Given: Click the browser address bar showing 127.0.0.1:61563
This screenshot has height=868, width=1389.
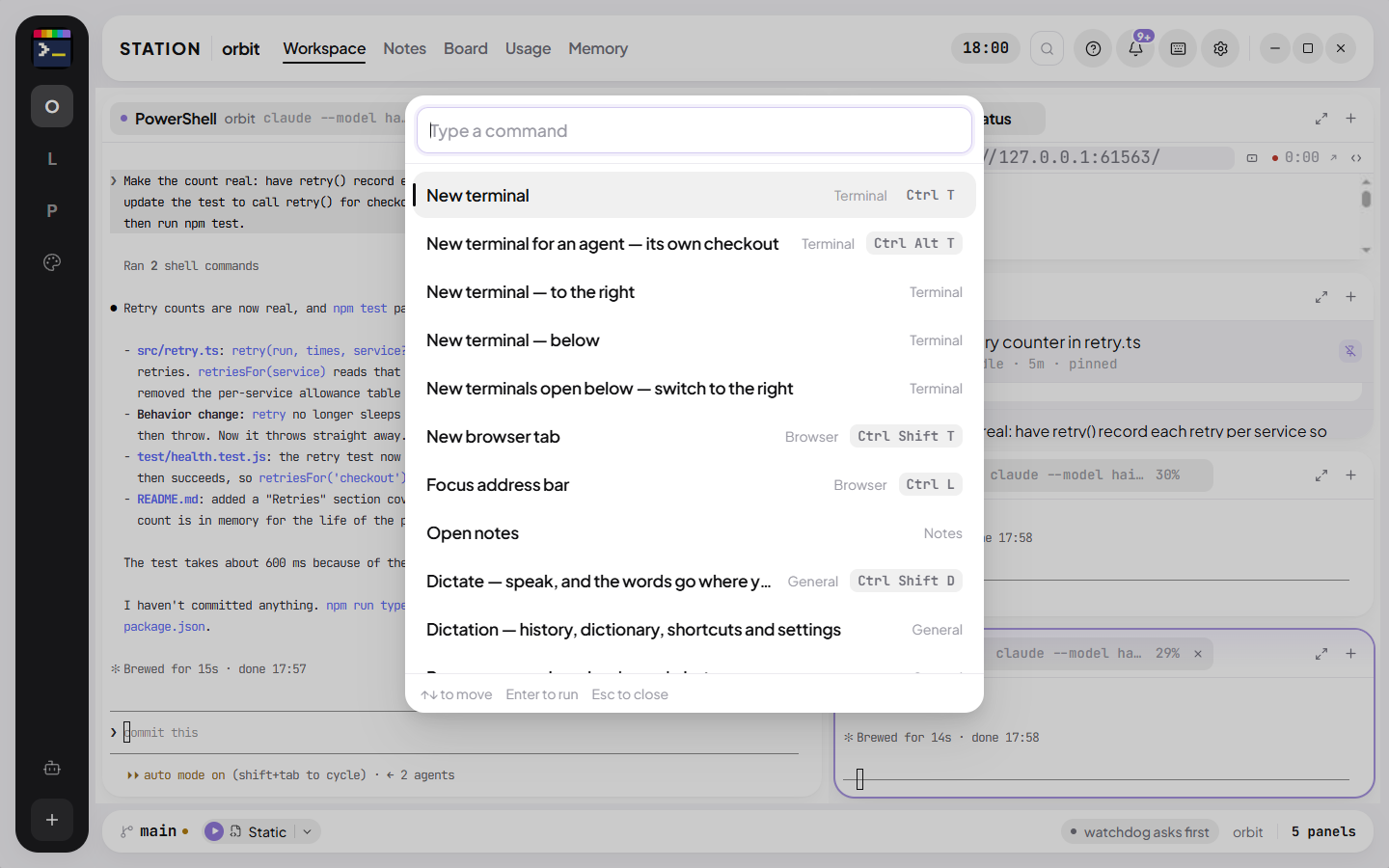Looking at the screenshot, I should (1109, 157).
